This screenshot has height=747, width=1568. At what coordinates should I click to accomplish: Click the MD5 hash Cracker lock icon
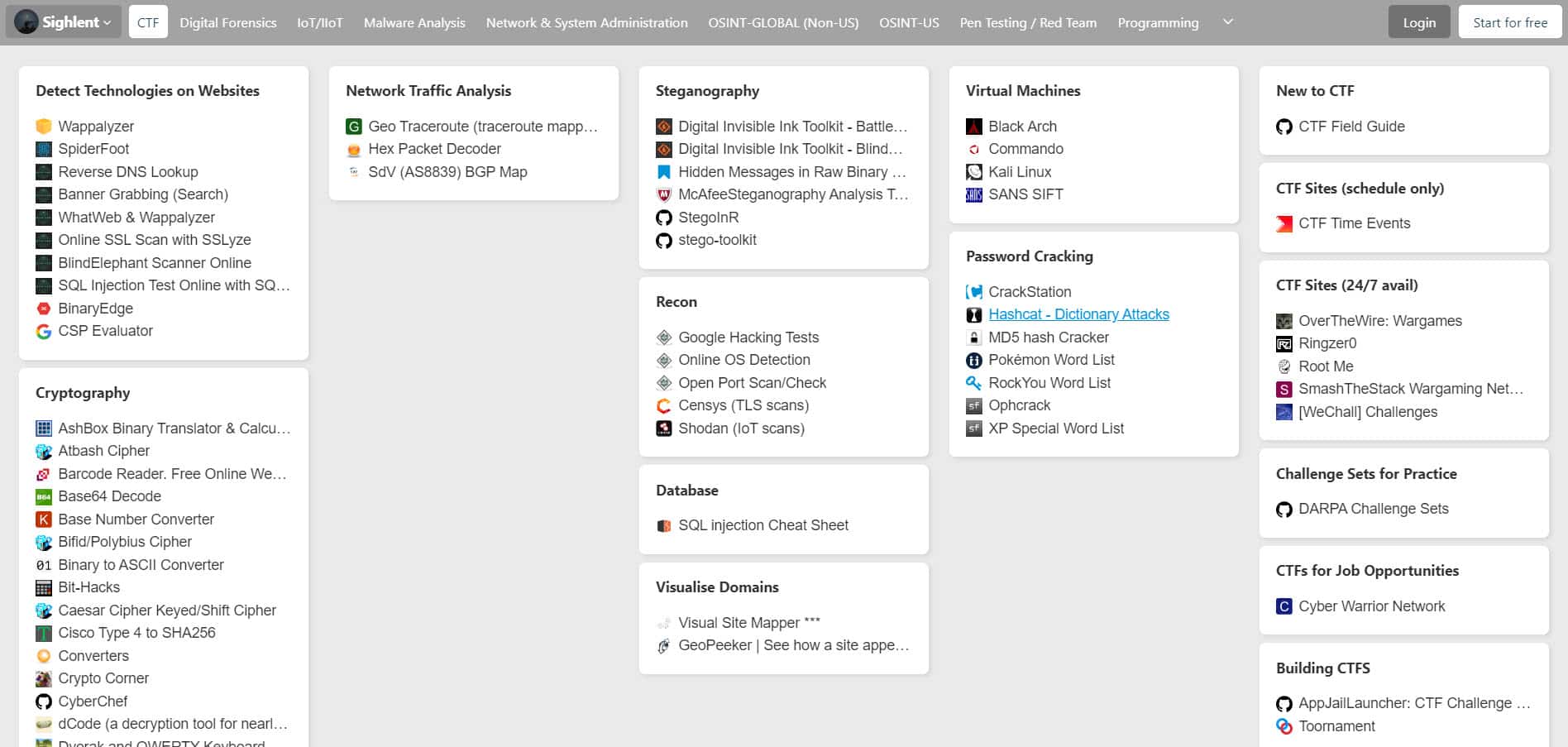pos(974,338)
